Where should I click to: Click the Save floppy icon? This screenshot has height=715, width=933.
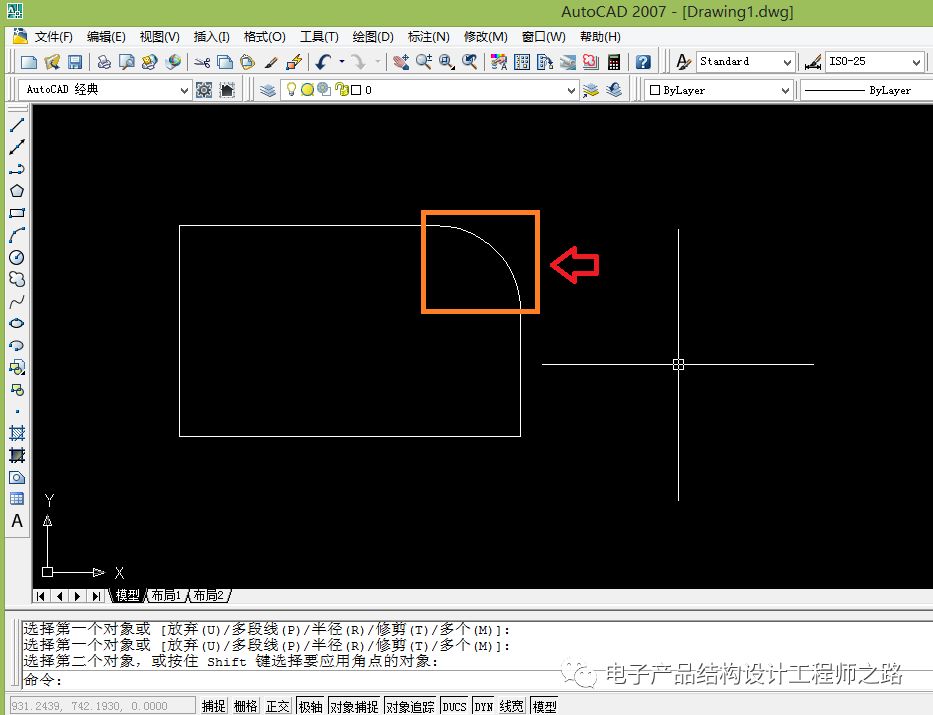tap(75, 62)
